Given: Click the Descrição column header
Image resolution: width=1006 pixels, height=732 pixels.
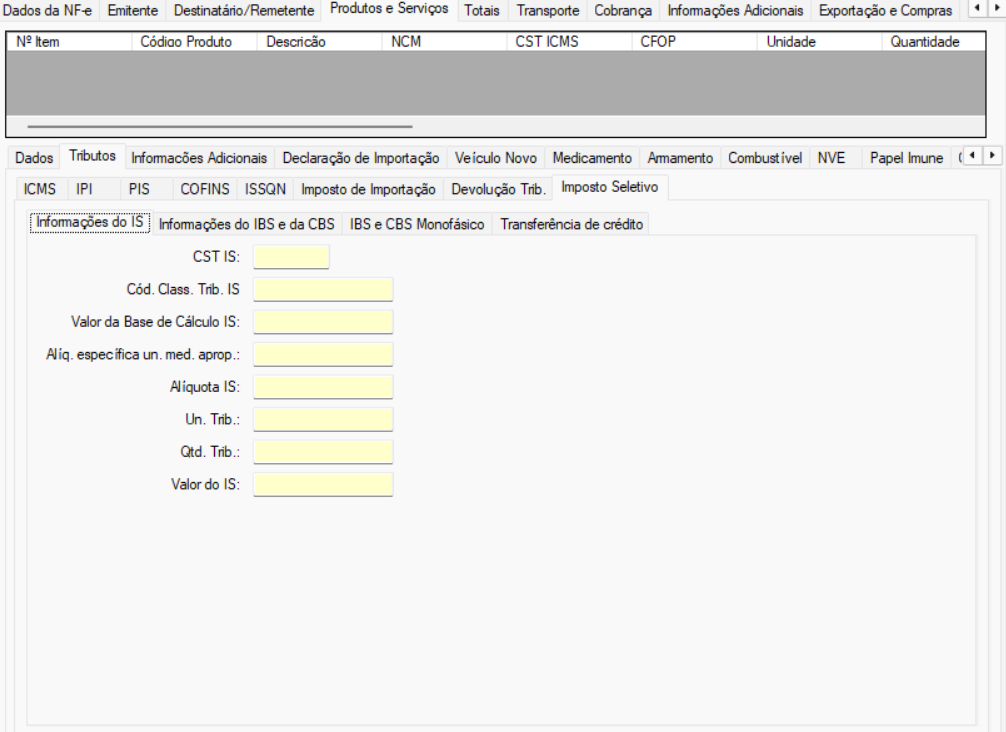Looking at the screenshot, I should (319, 42).
